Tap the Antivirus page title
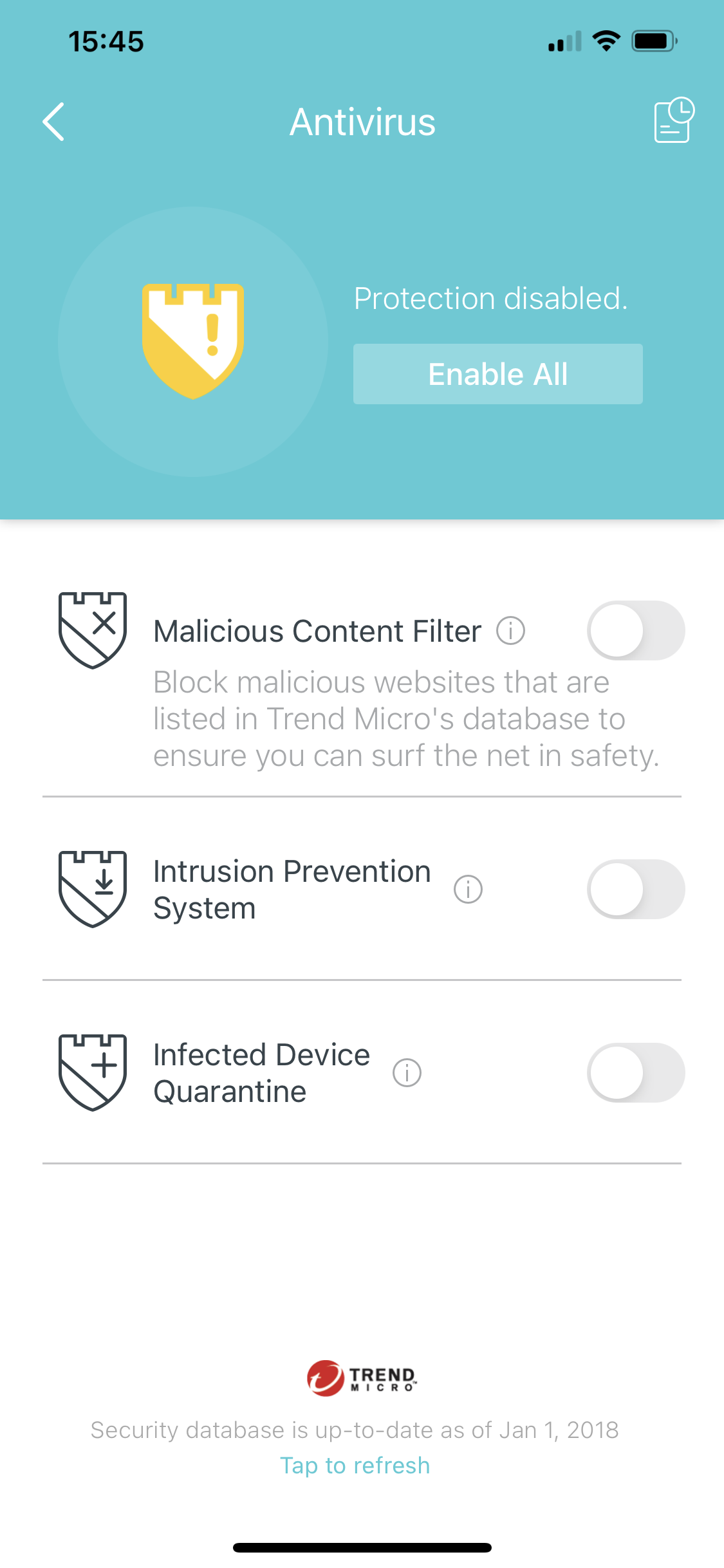Viewport: 724px width, 1568px height. pyautogui.click(x=362, y=122)
